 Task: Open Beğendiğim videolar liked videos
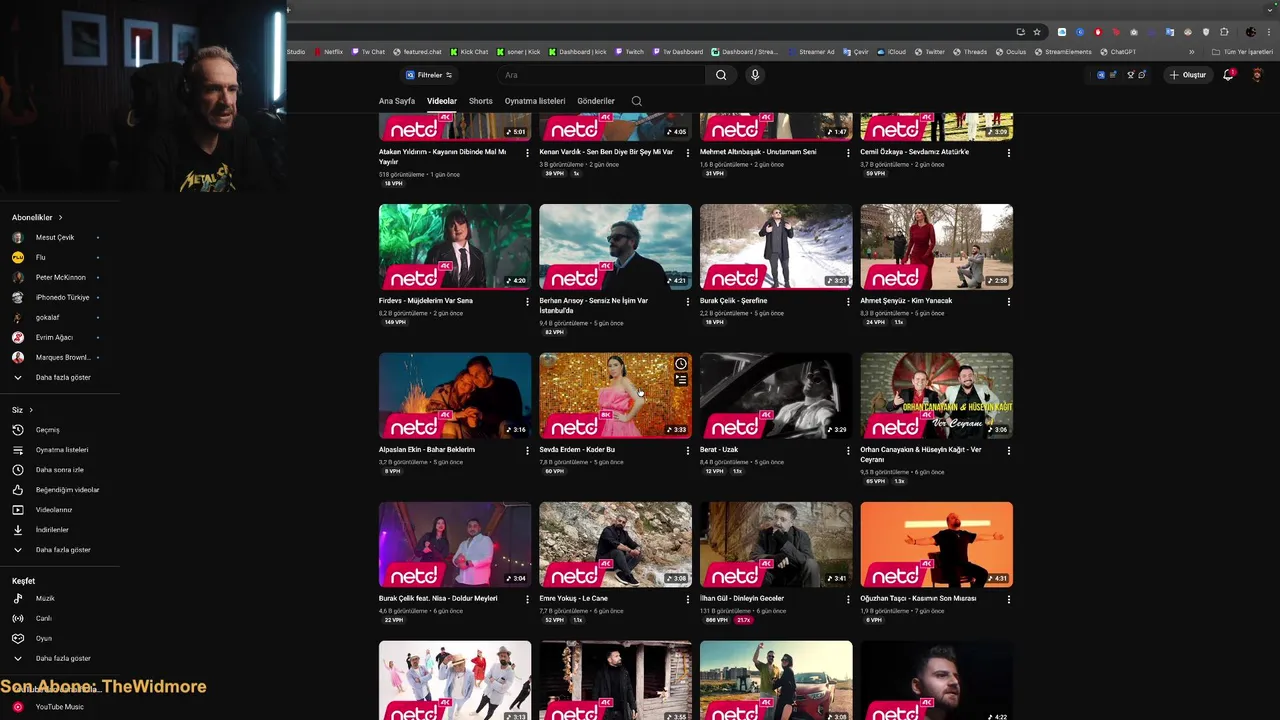point(67,490)
